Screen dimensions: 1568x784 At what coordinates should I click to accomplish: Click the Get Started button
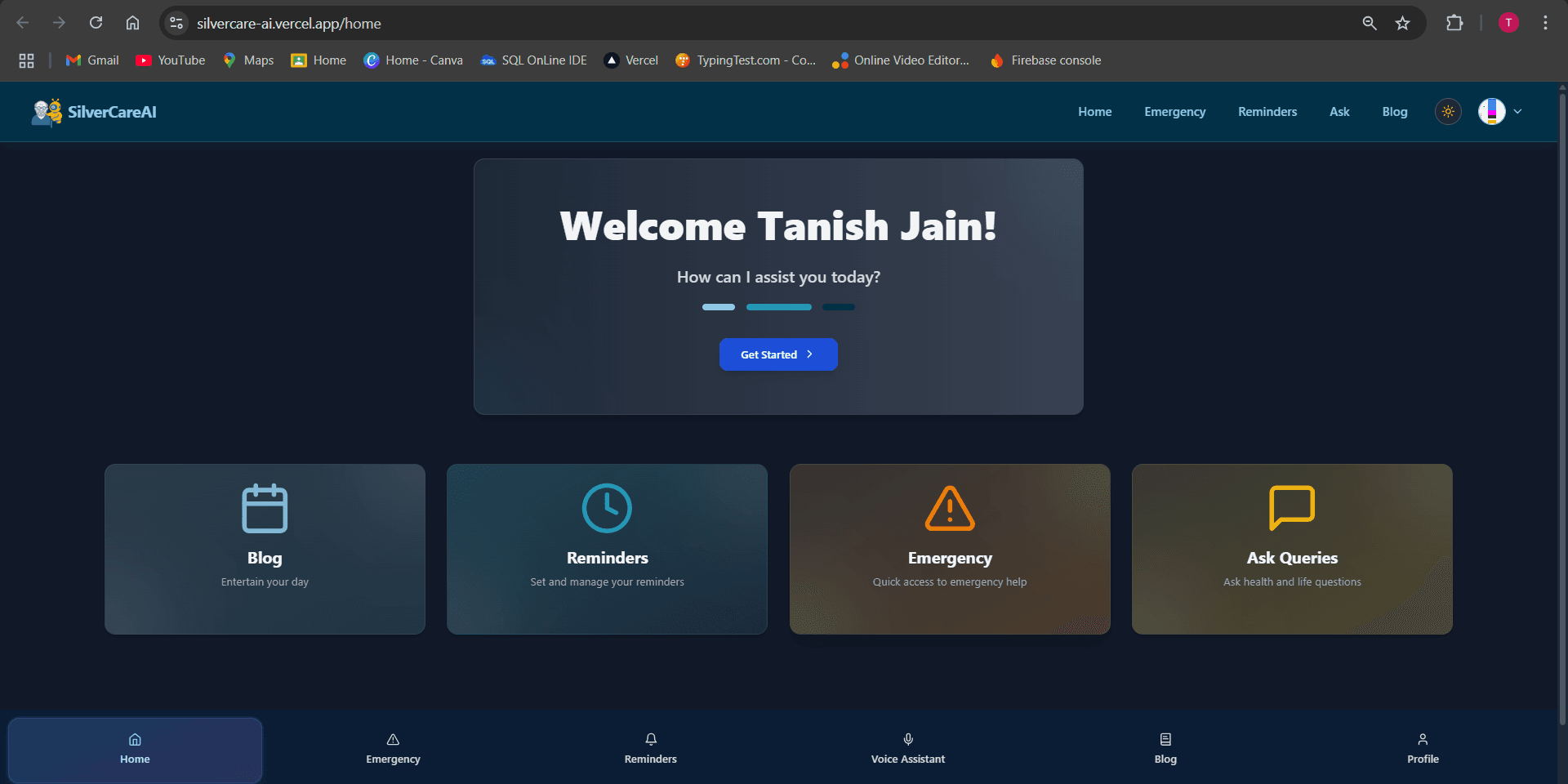[x=778, y=354]
